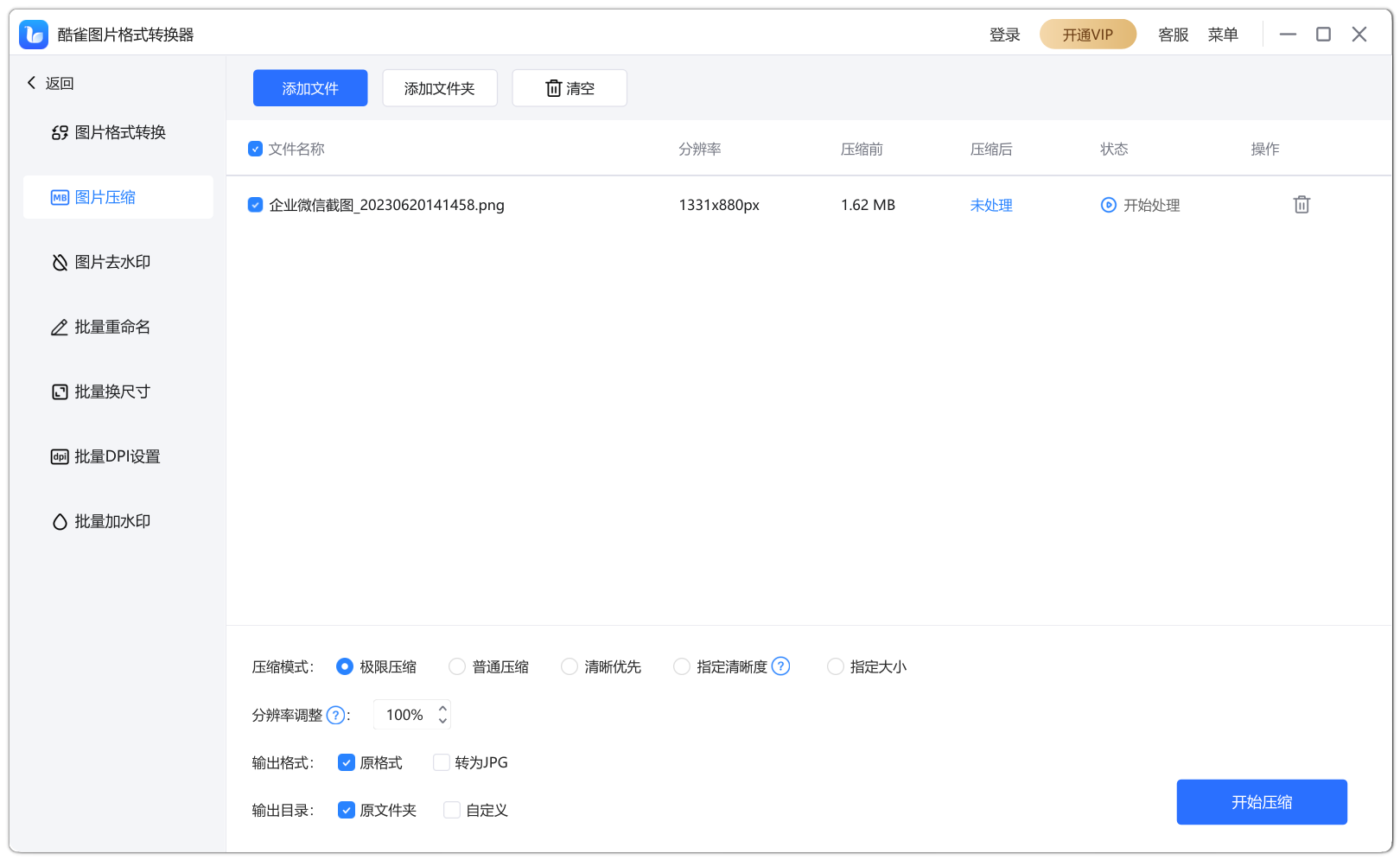
Task: Uncheck the 企业微信截图 file checkbox
Action: pos(255,205)
